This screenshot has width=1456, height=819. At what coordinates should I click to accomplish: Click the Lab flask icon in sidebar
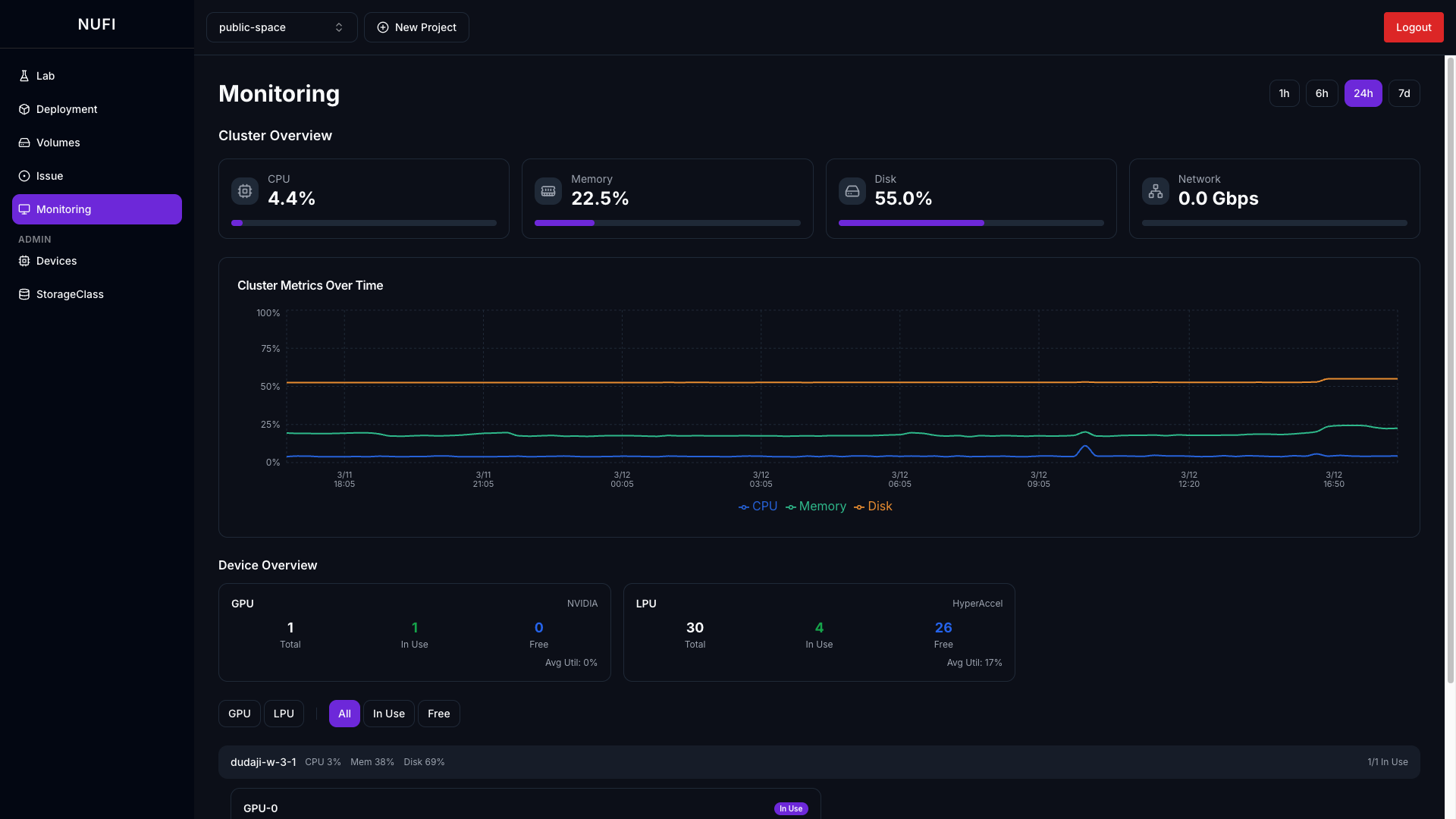pyautogui.click(x=24, y=76)
